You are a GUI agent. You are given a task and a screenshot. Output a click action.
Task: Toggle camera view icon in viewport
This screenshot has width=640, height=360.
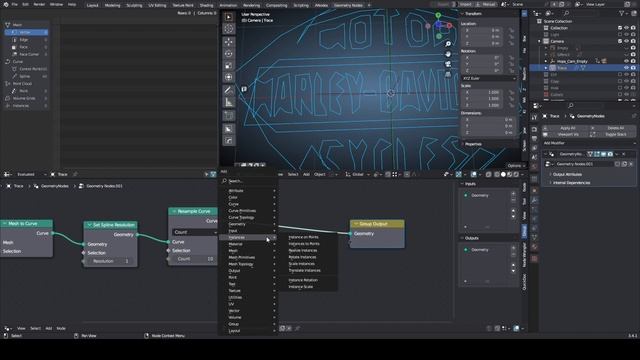point(448,64)
